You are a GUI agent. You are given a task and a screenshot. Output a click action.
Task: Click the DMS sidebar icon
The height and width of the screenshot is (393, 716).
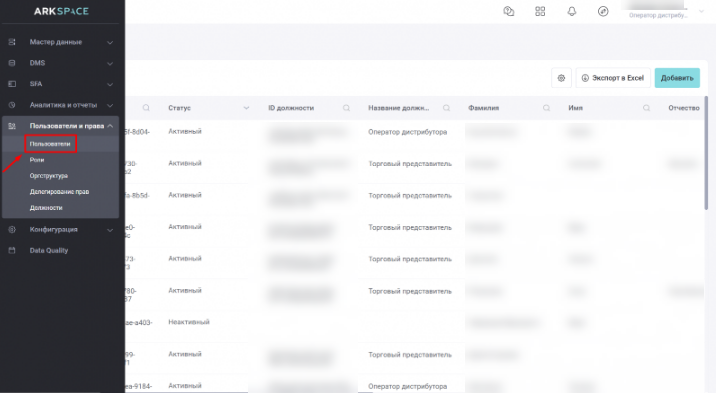click(12, 63)
